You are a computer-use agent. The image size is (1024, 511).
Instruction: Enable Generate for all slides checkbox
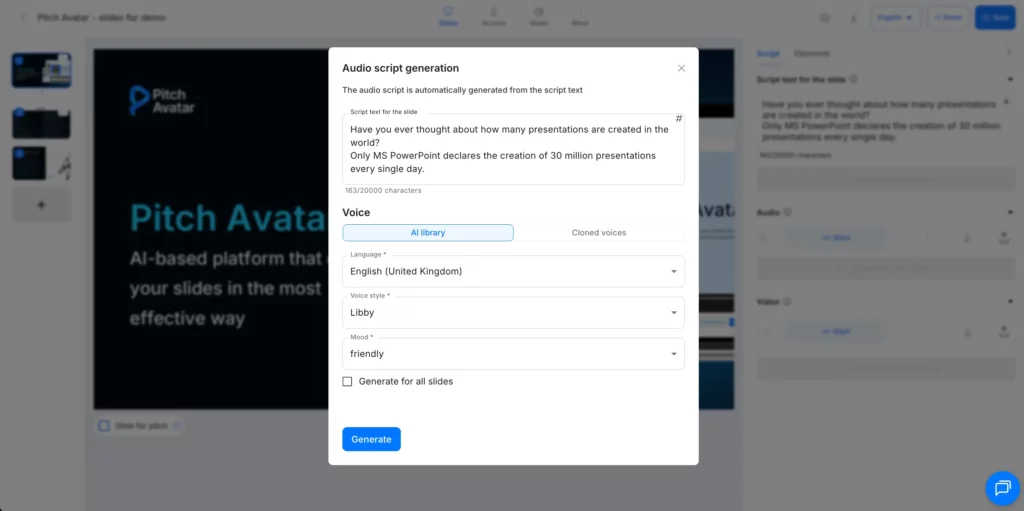(x=348, y=381)
